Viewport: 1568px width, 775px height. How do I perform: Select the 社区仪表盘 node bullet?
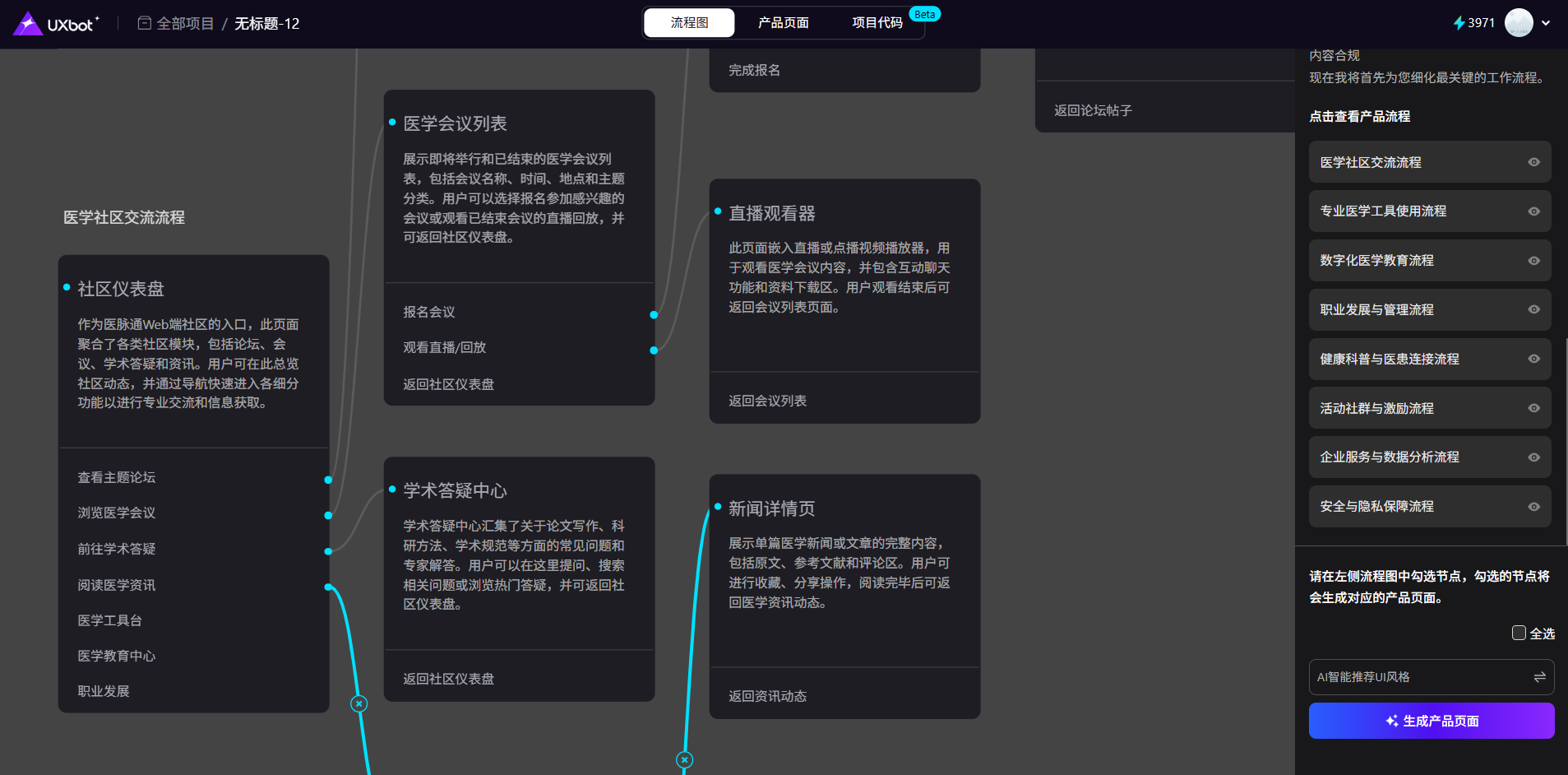point(67,287)
